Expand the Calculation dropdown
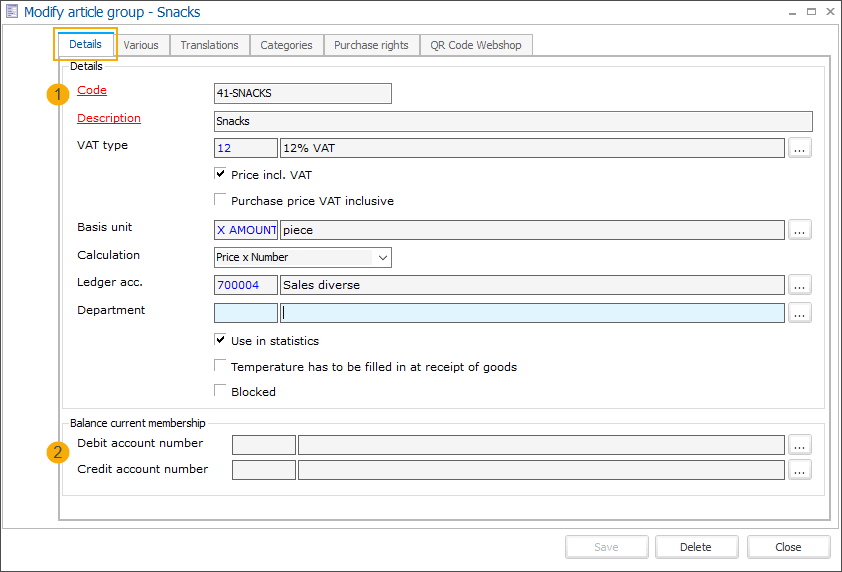The image size is (842, 572). point(381,257)
